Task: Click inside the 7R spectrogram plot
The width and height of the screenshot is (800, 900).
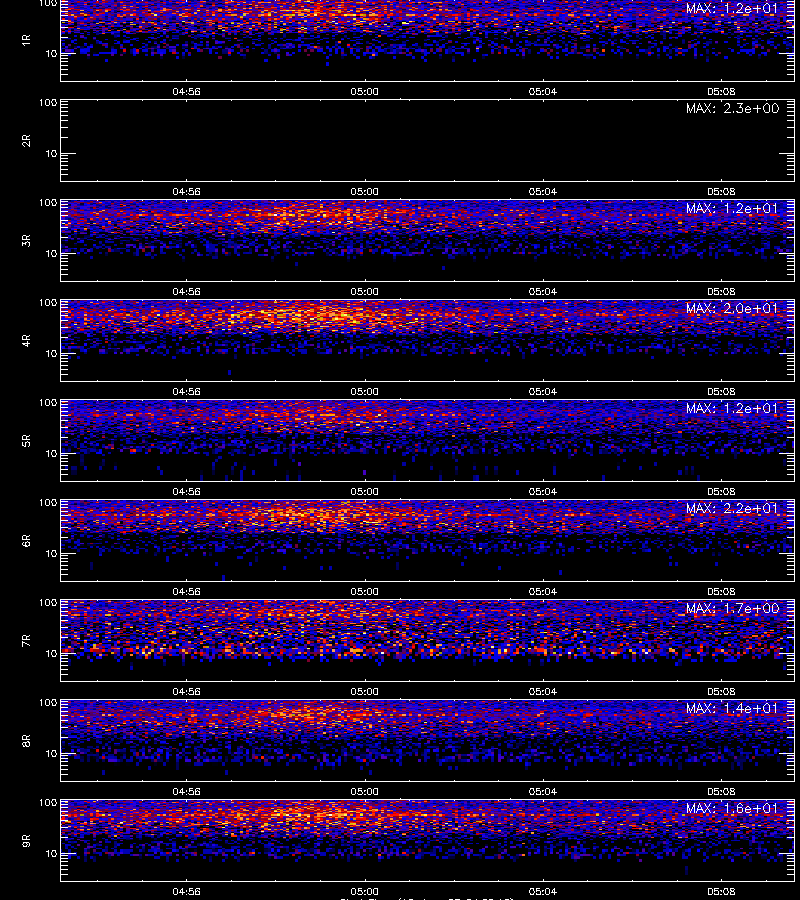Action: pos(428,641)
